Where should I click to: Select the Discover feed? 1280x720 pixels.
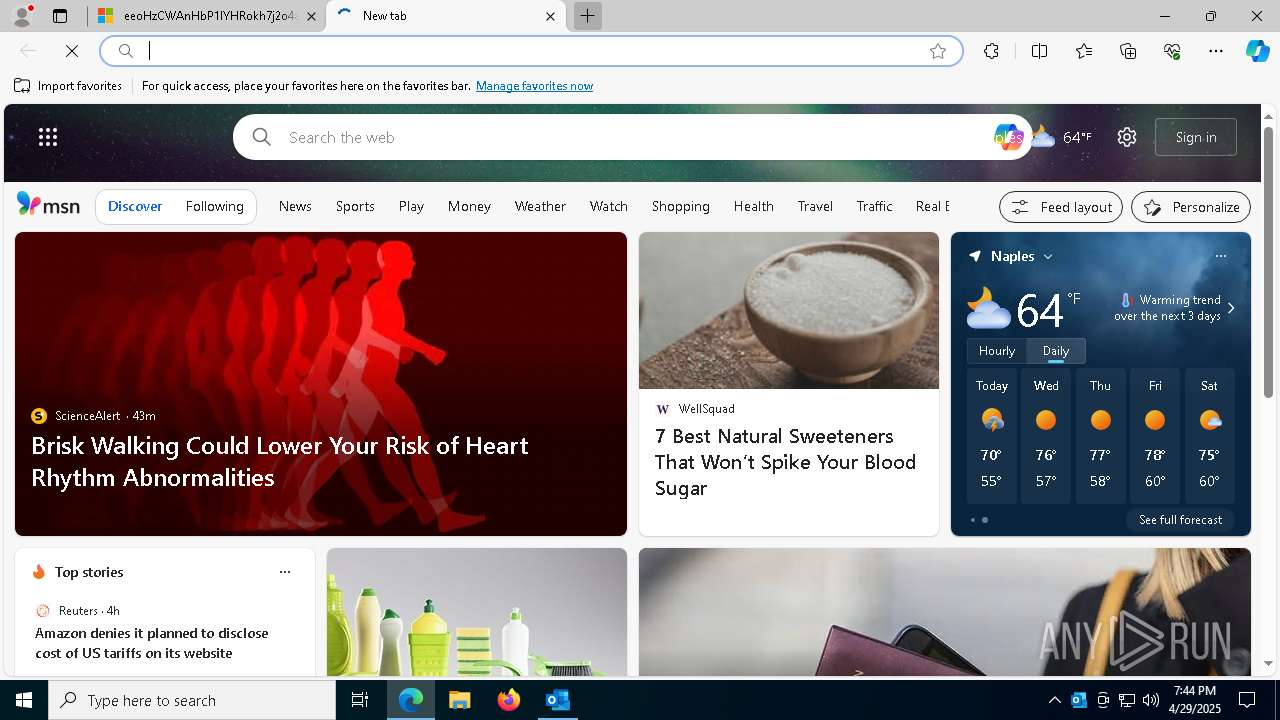[135, 206]
